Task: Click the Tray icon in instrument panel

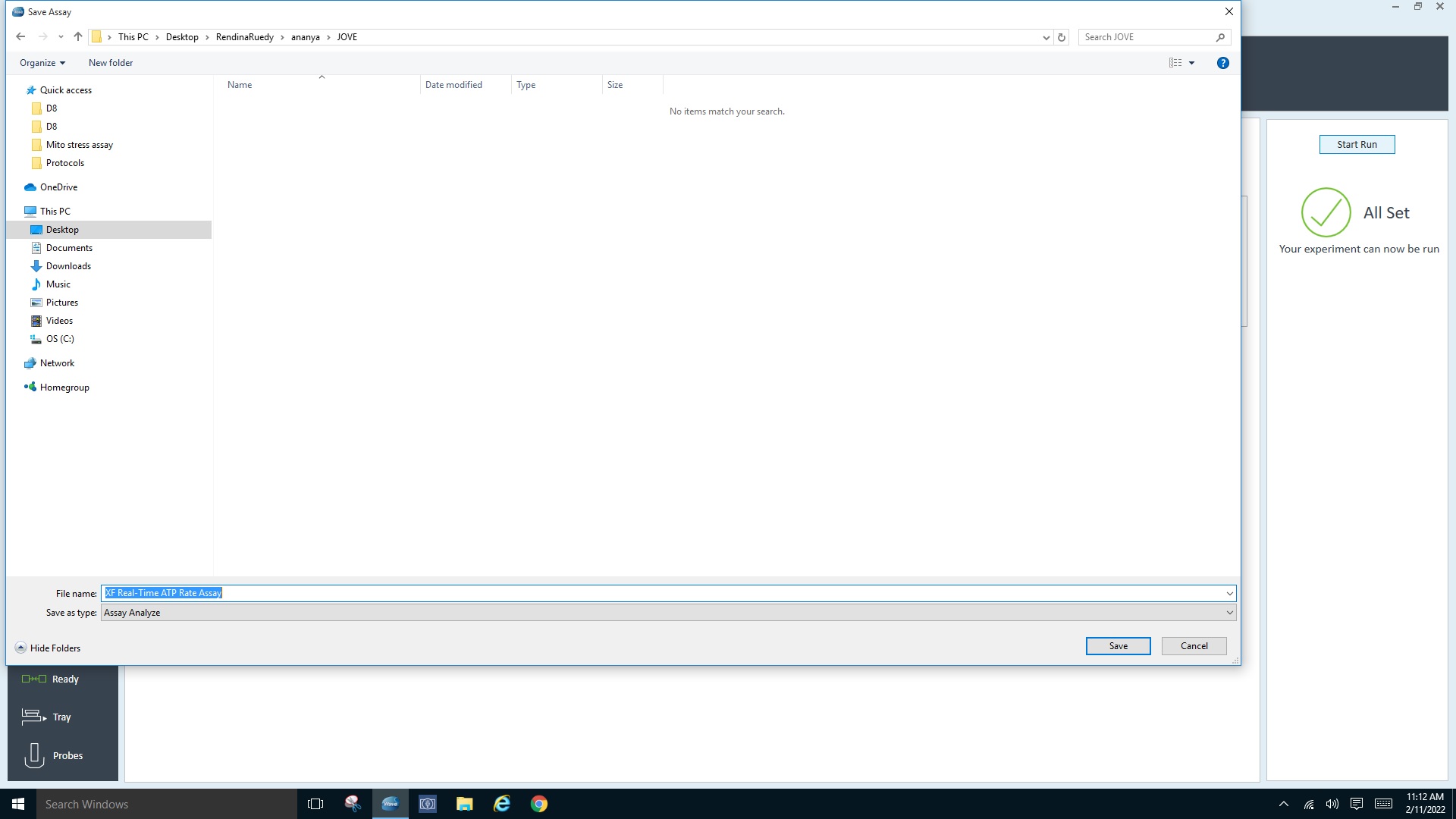Action: (x=33, y=717)
